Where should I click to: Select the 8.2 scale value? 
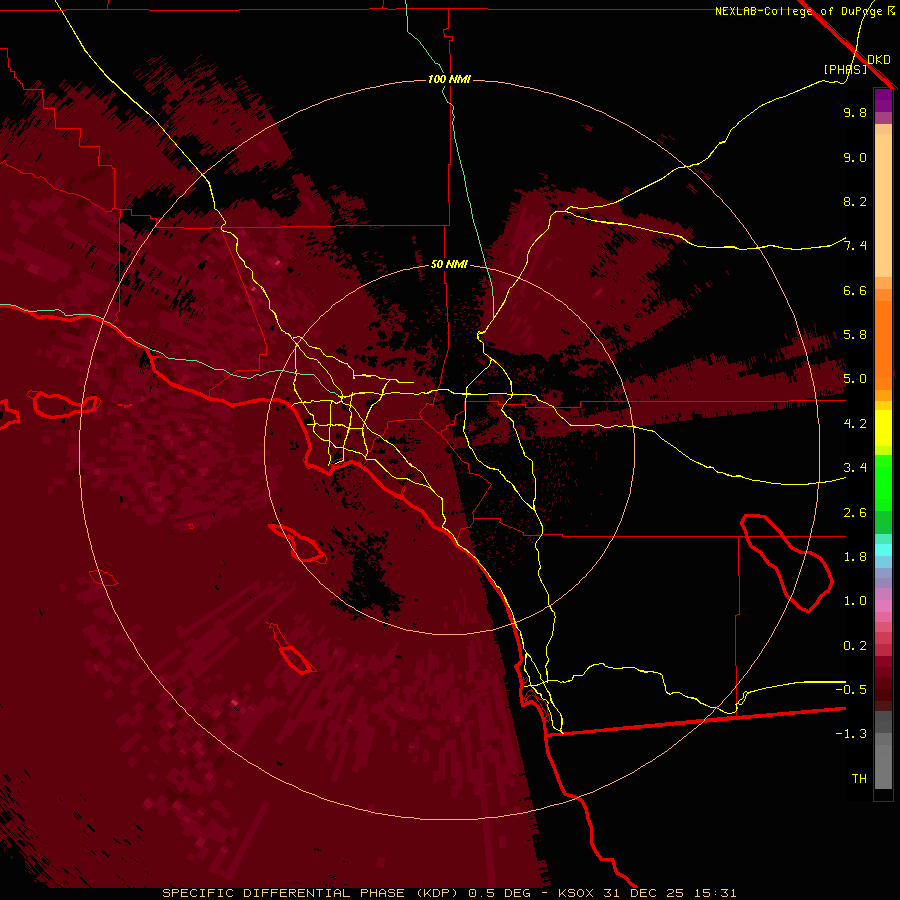tap(855, 201)
